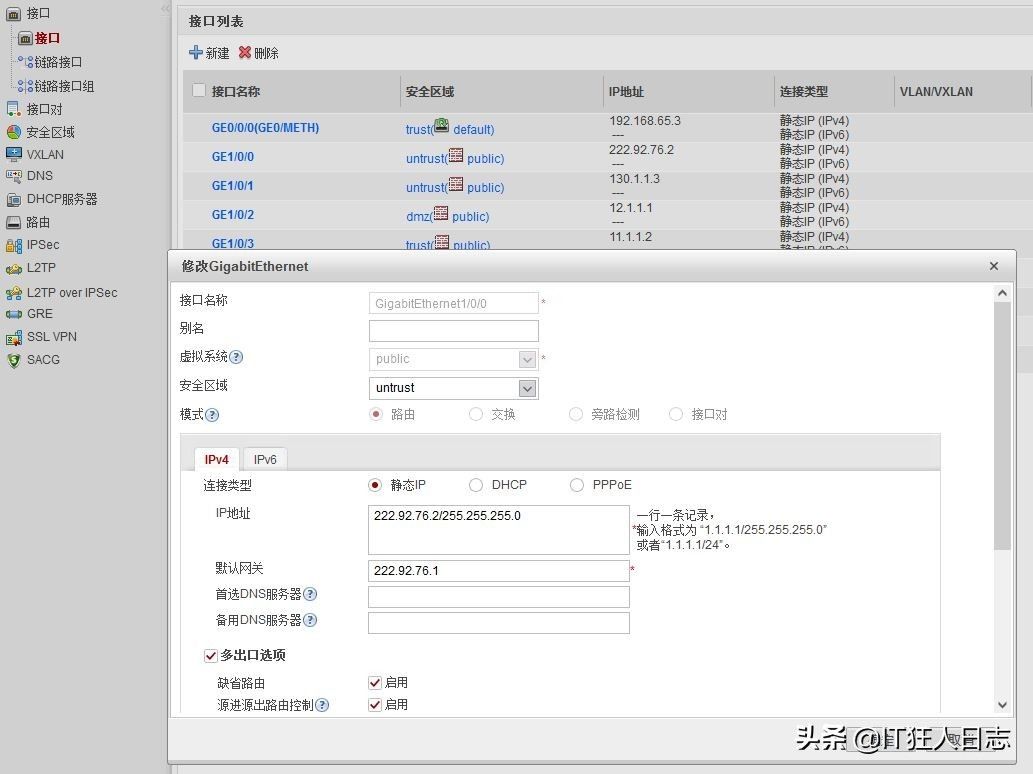Click the VLAN/VXLAN column header
This screenshot has height=774, width=1033.
tap(936, 92)
